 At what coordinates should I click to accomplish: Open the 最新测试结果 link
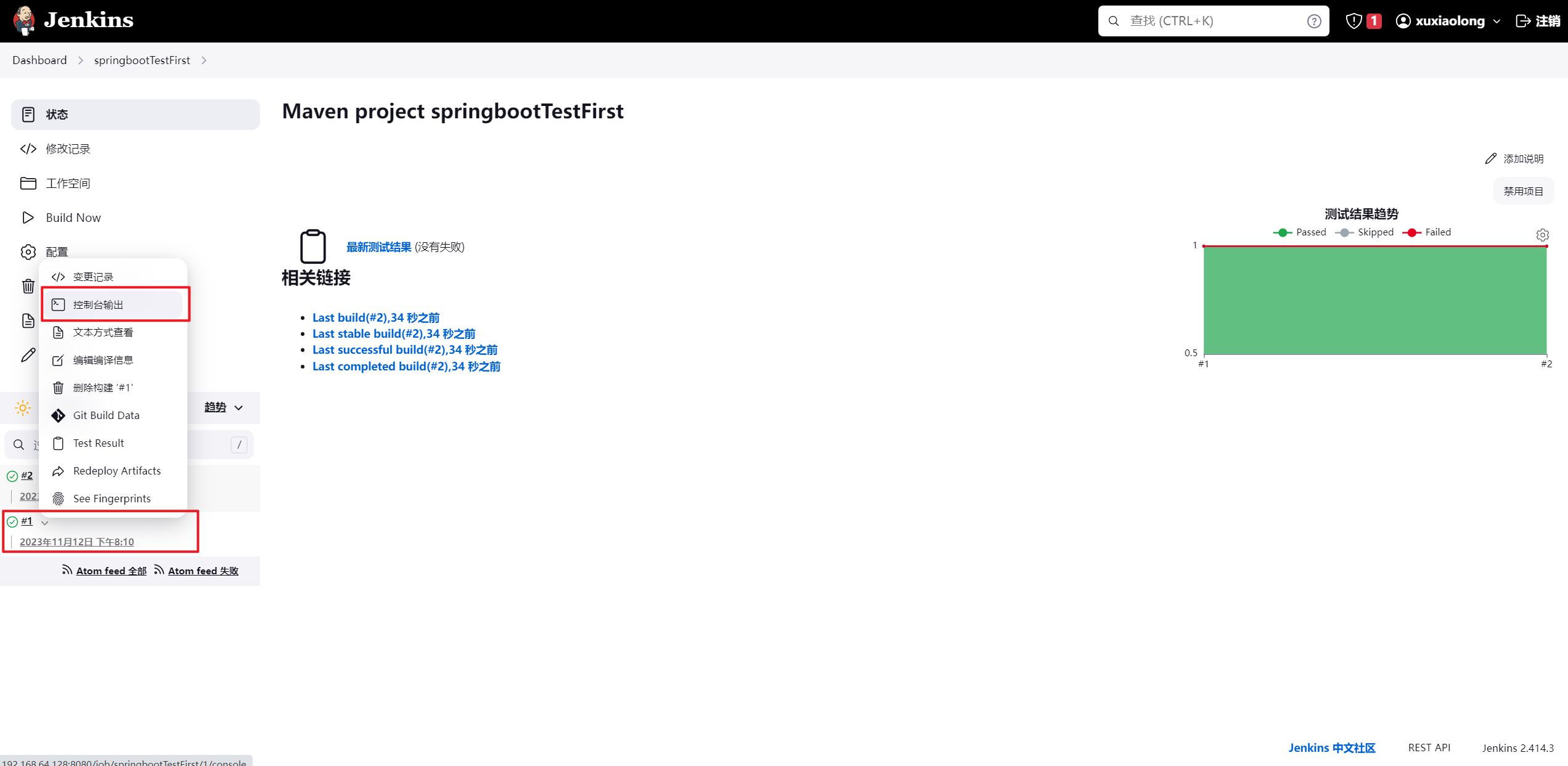tap(378, 247)
